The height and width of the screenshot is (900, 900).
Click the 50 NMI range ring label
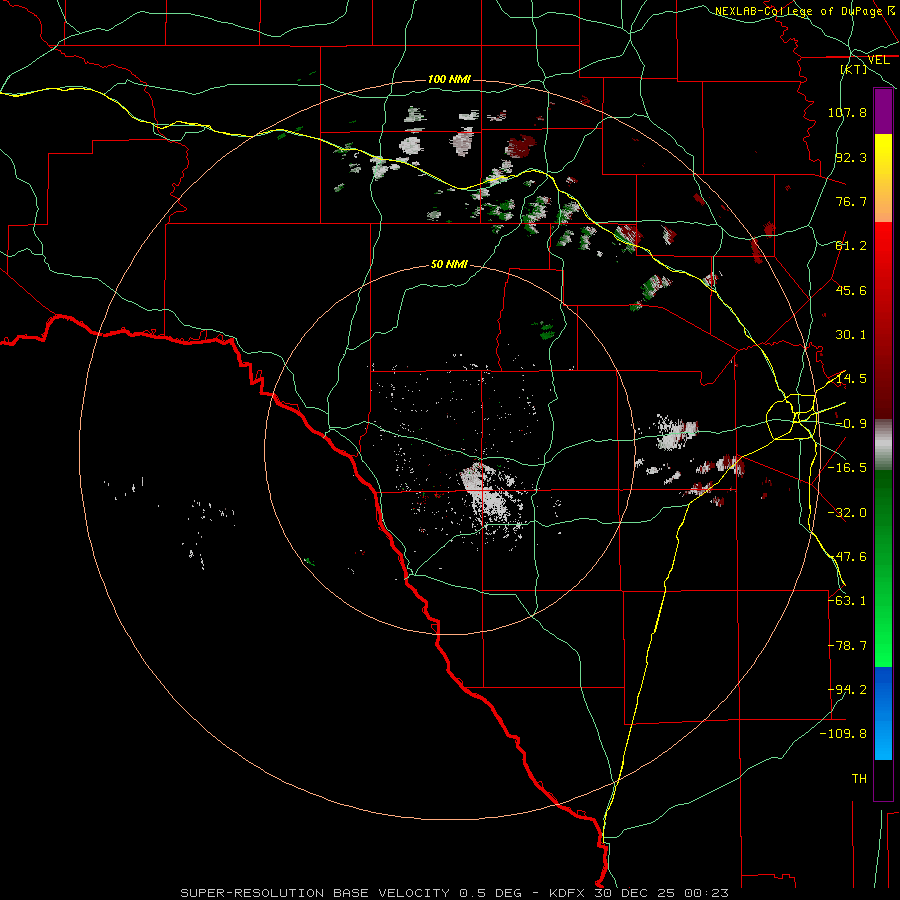(x=449, y=264)
